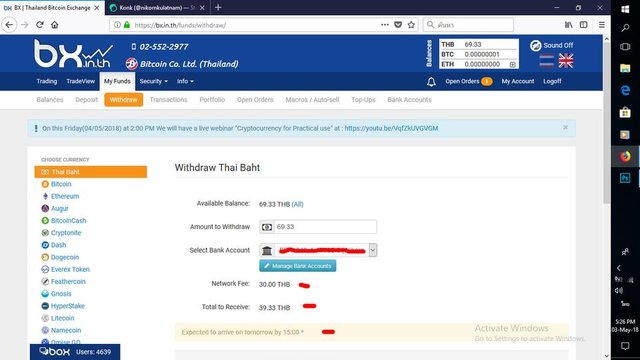Image resolution: width=640 pixels, height=360 pixels.
Task: Switch to English UK flag
Action: (566, 61)
